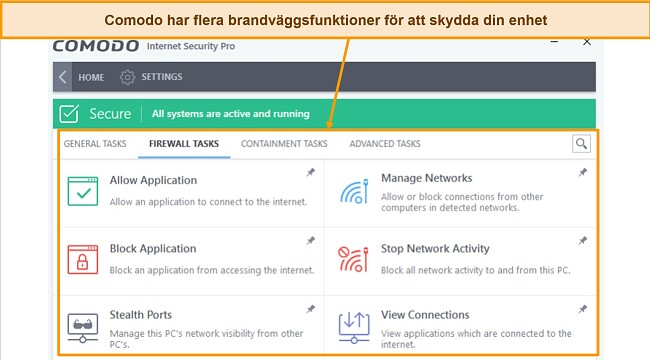Close the Comodo window
Screen dimensions: 650x360
(x=587, y=42)
